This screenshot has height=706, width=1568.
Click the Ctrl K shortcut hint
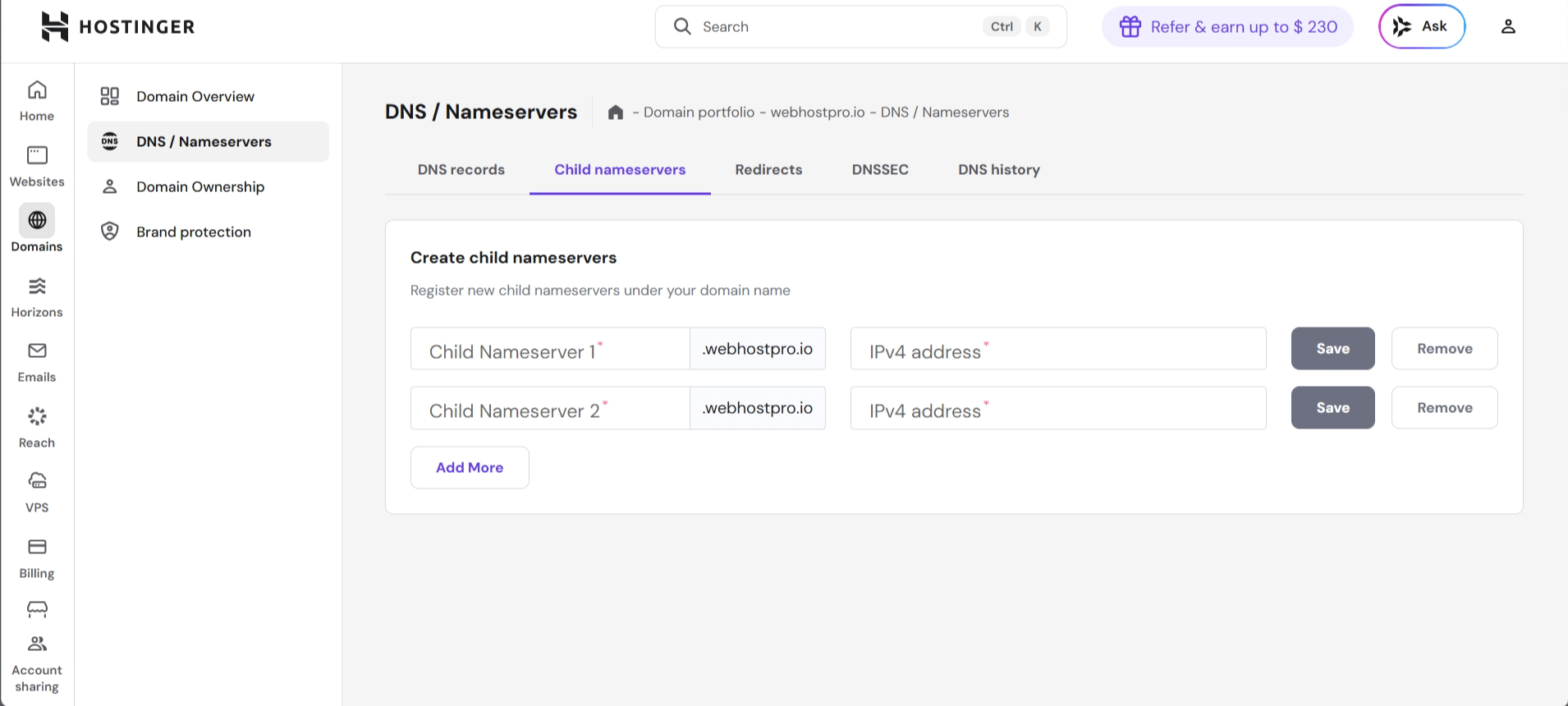1016,26
